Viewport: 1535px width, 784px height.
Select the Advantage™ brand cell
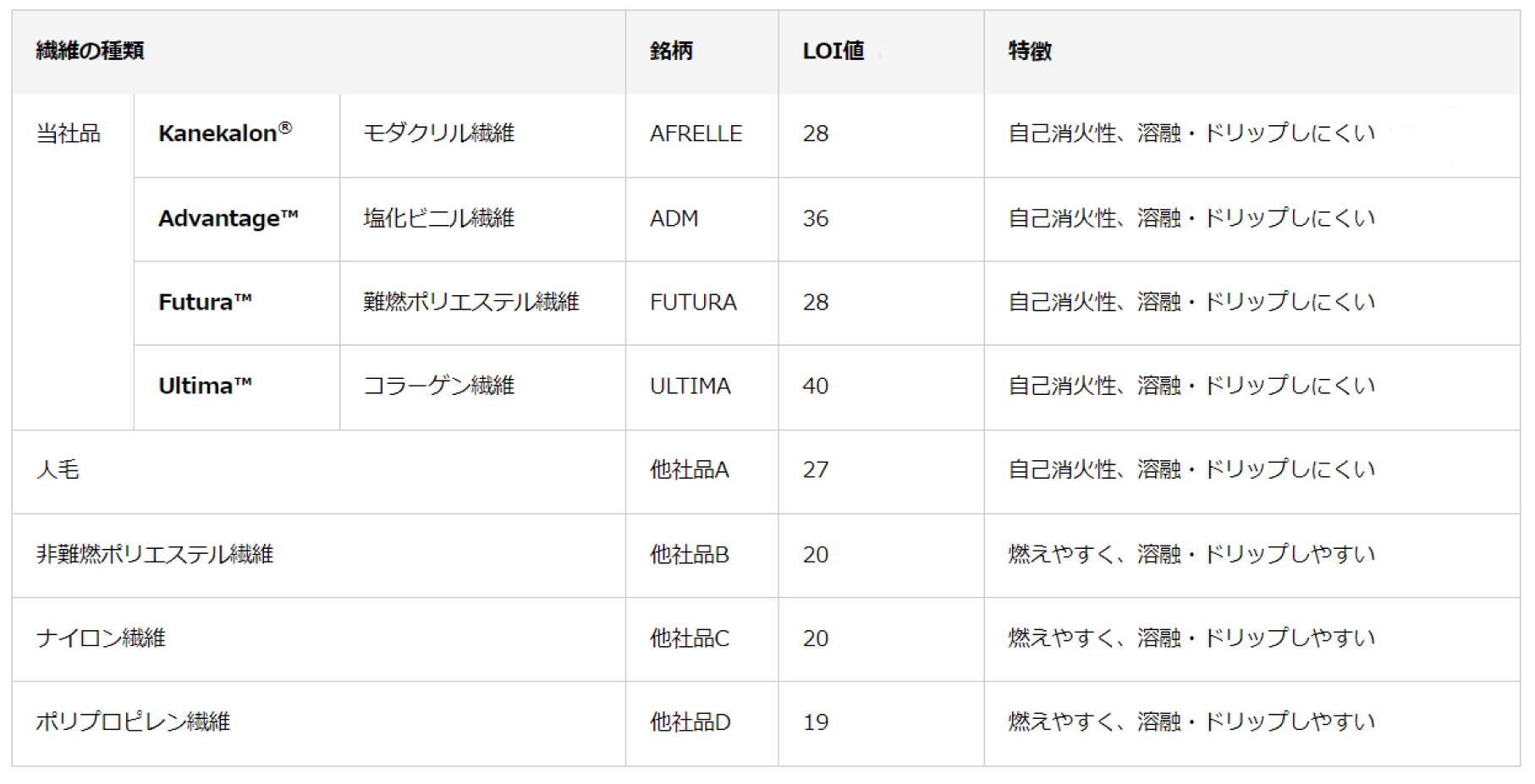[228, 218]
